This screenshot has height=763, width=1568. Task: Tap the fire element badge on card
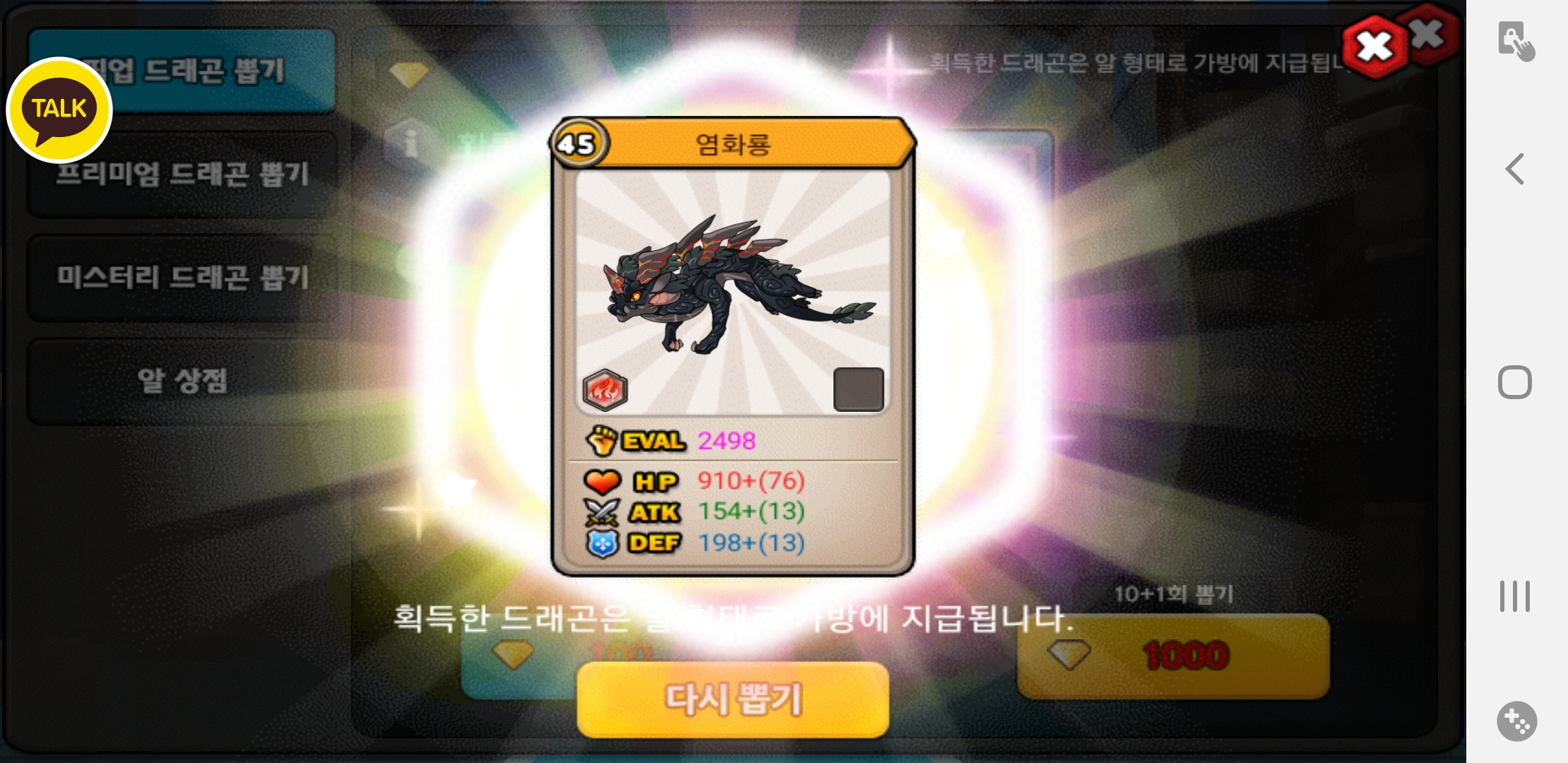tap(605, 389)
